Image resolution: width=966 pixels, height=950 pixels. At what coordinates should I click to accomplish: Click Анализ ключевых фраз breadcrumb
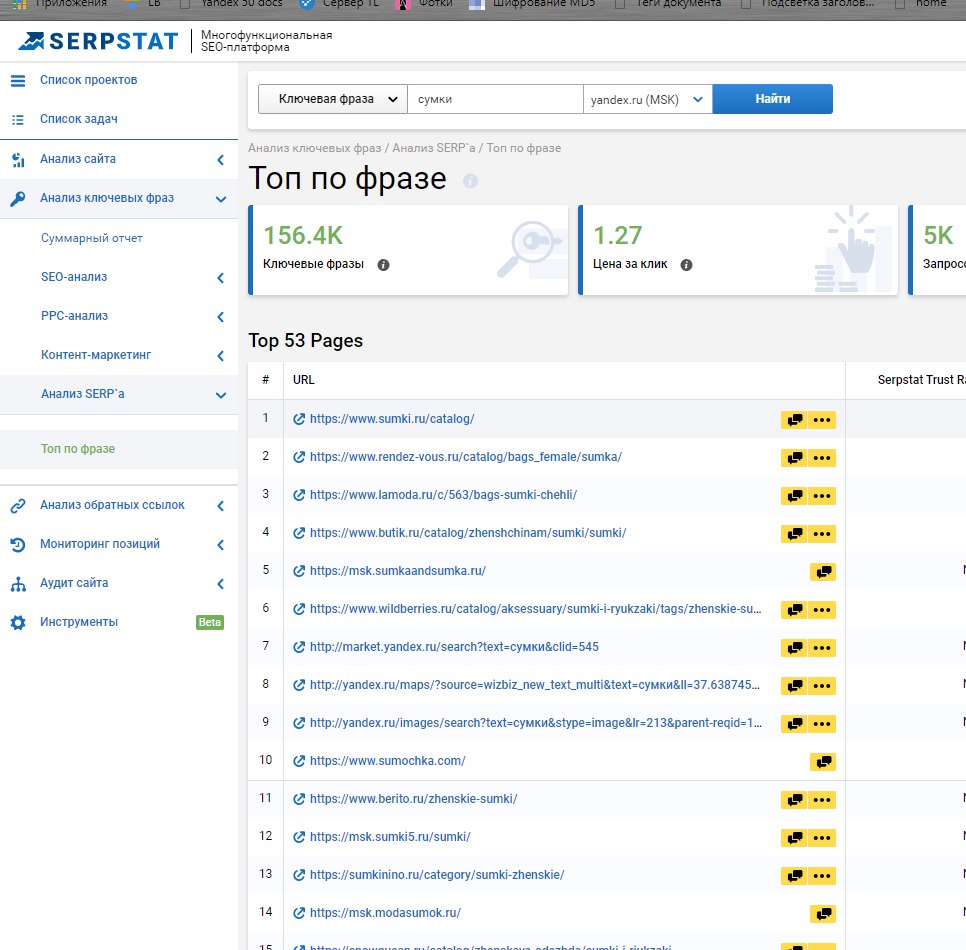[x=314, y=148]
